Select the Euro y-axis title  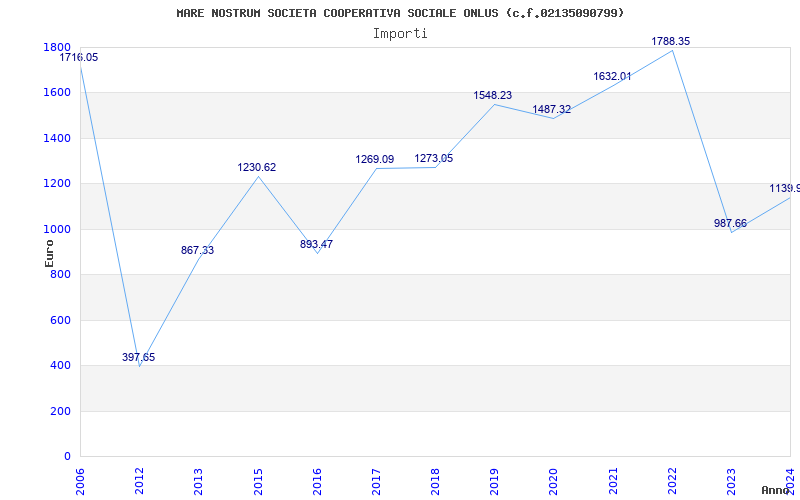click(x=49, y=253)
